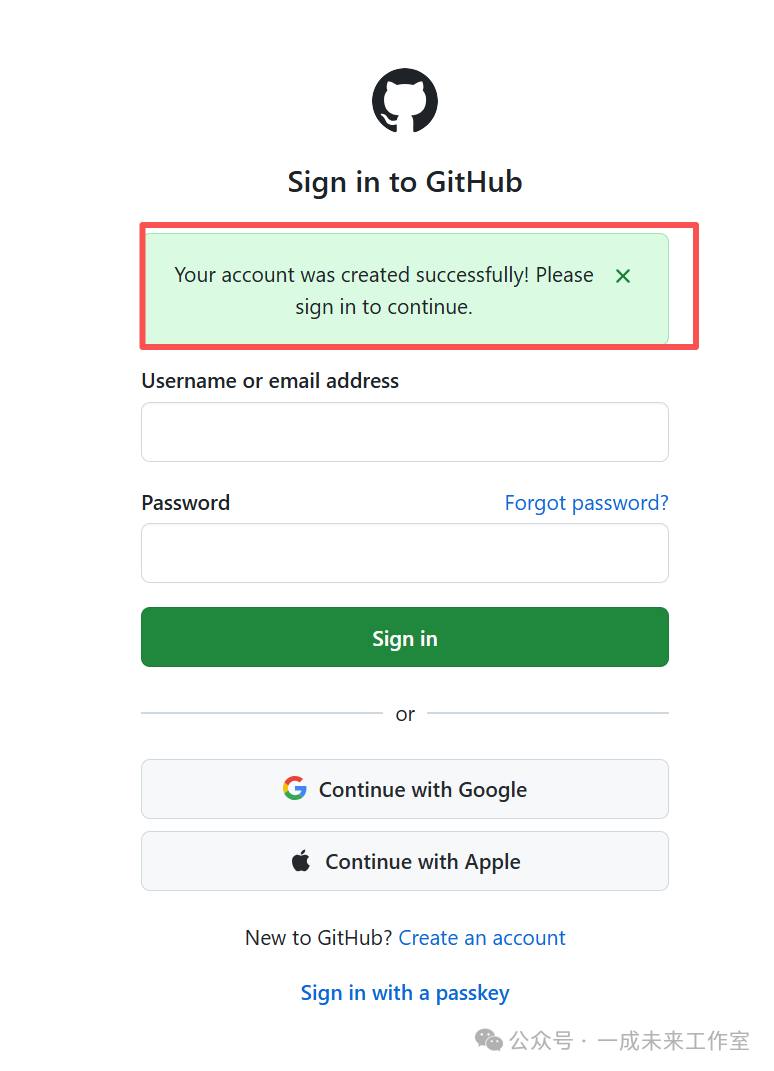Open the Forgot password? link
The image size is (774, 1071).
pyautogui.click(x=586, y=503)
